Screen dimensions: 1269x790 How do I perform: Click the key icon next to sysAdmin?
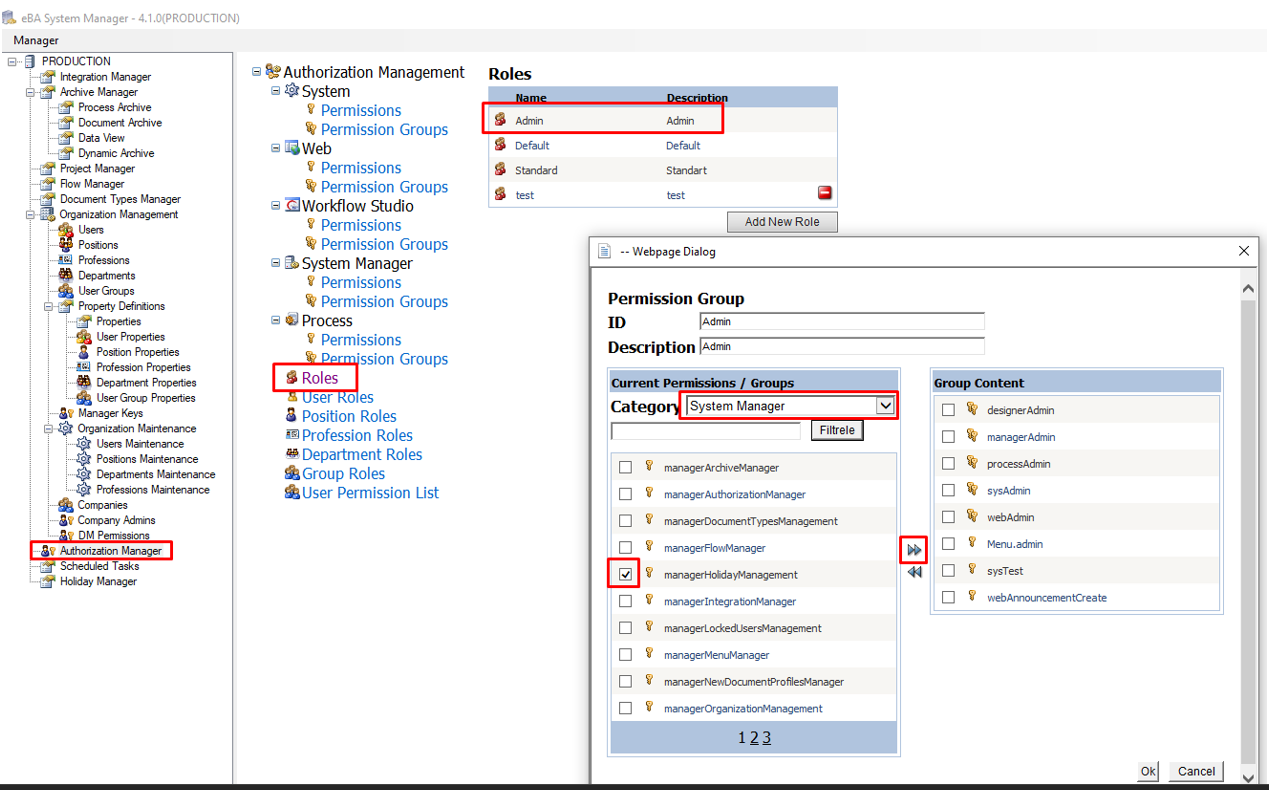pyautogui.click(x=972, y=490)
